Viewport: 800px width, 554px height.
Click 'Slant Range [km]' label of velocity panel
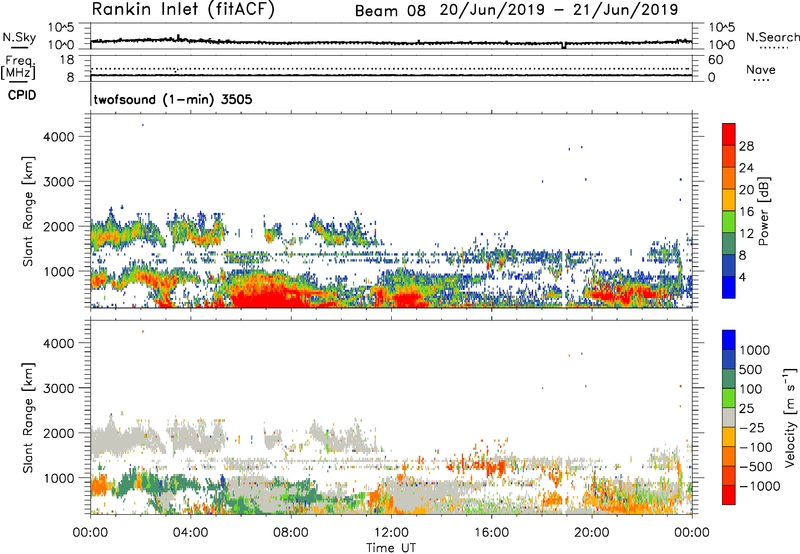point(28,418)
